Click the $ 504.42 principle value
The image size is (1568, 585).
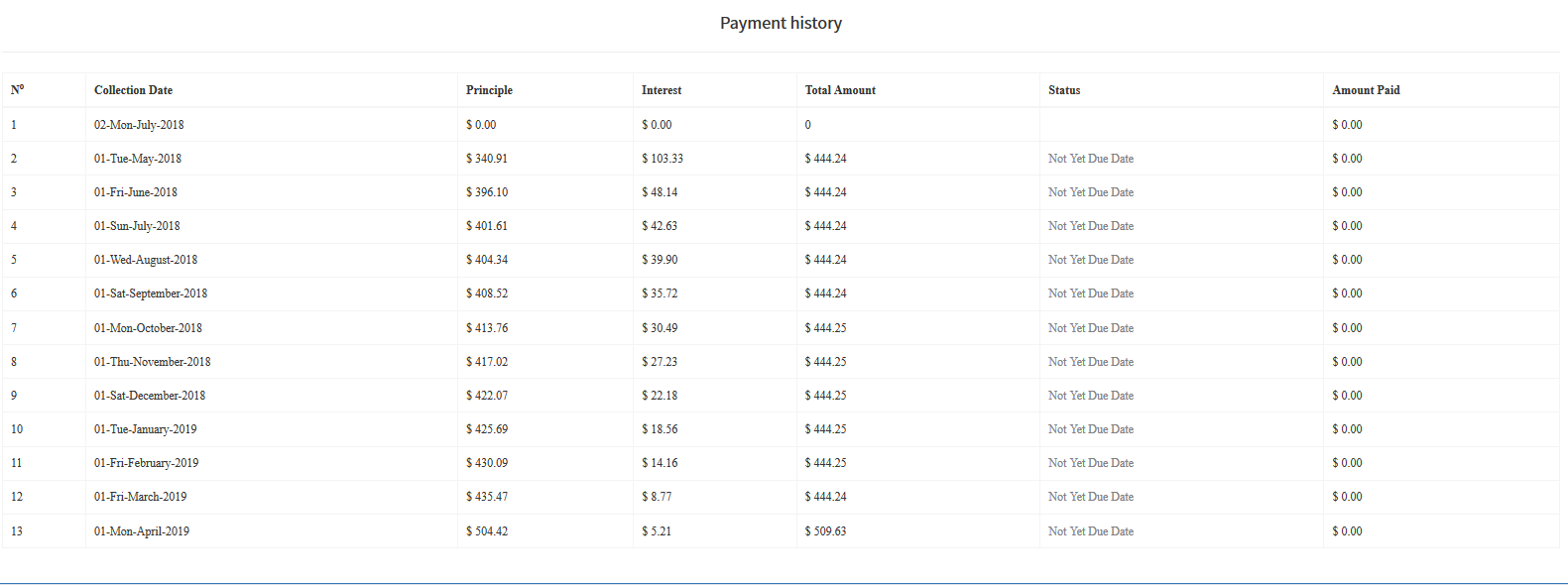click(486, 531)
